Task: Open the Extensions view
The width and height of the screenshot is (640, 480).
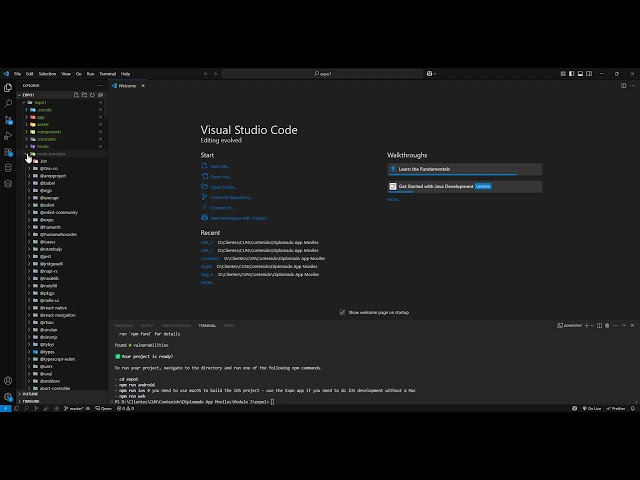Action: click(8, 152)
